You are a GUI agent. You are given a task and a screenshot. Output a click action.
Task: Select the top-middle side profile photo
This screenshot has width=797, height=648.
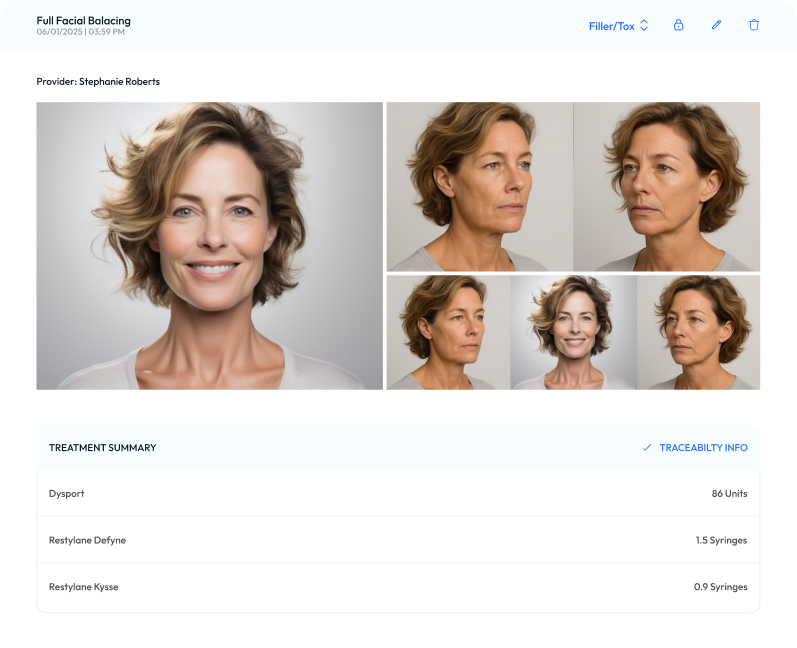pos(480,186)
